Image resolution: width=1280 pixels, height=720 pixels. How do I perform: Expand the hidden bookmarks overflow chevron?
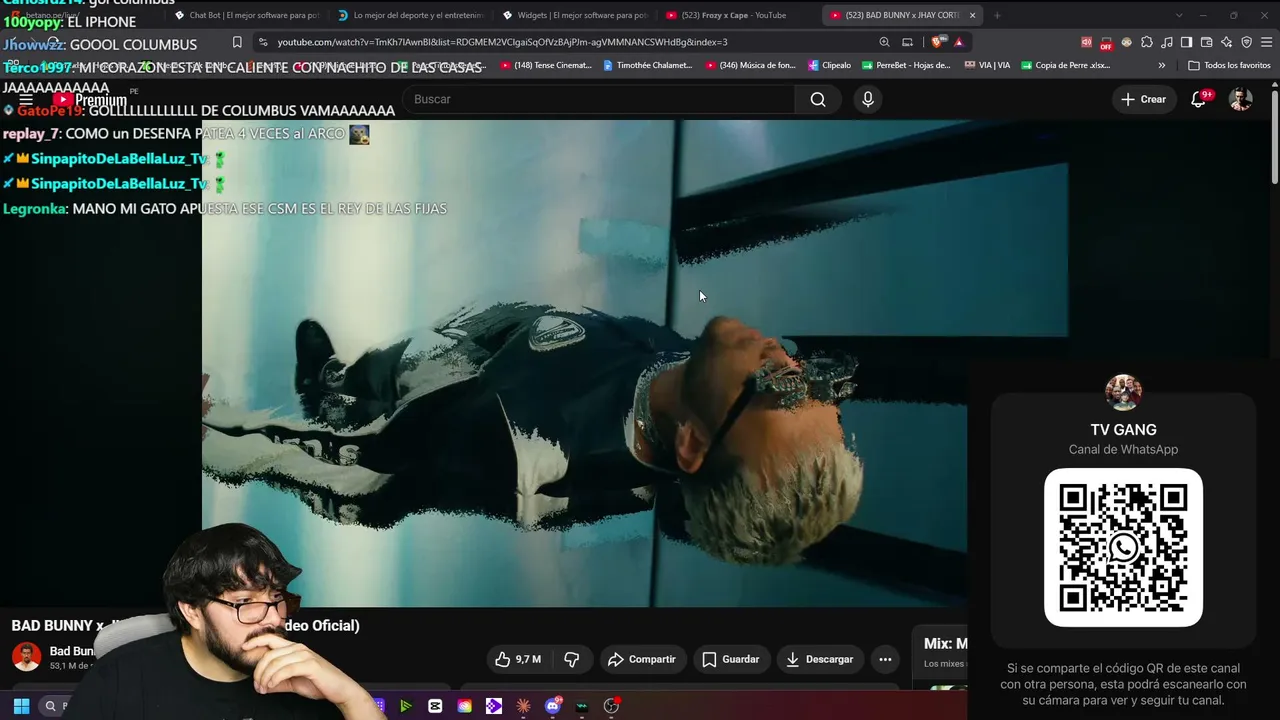(1162, 65)
